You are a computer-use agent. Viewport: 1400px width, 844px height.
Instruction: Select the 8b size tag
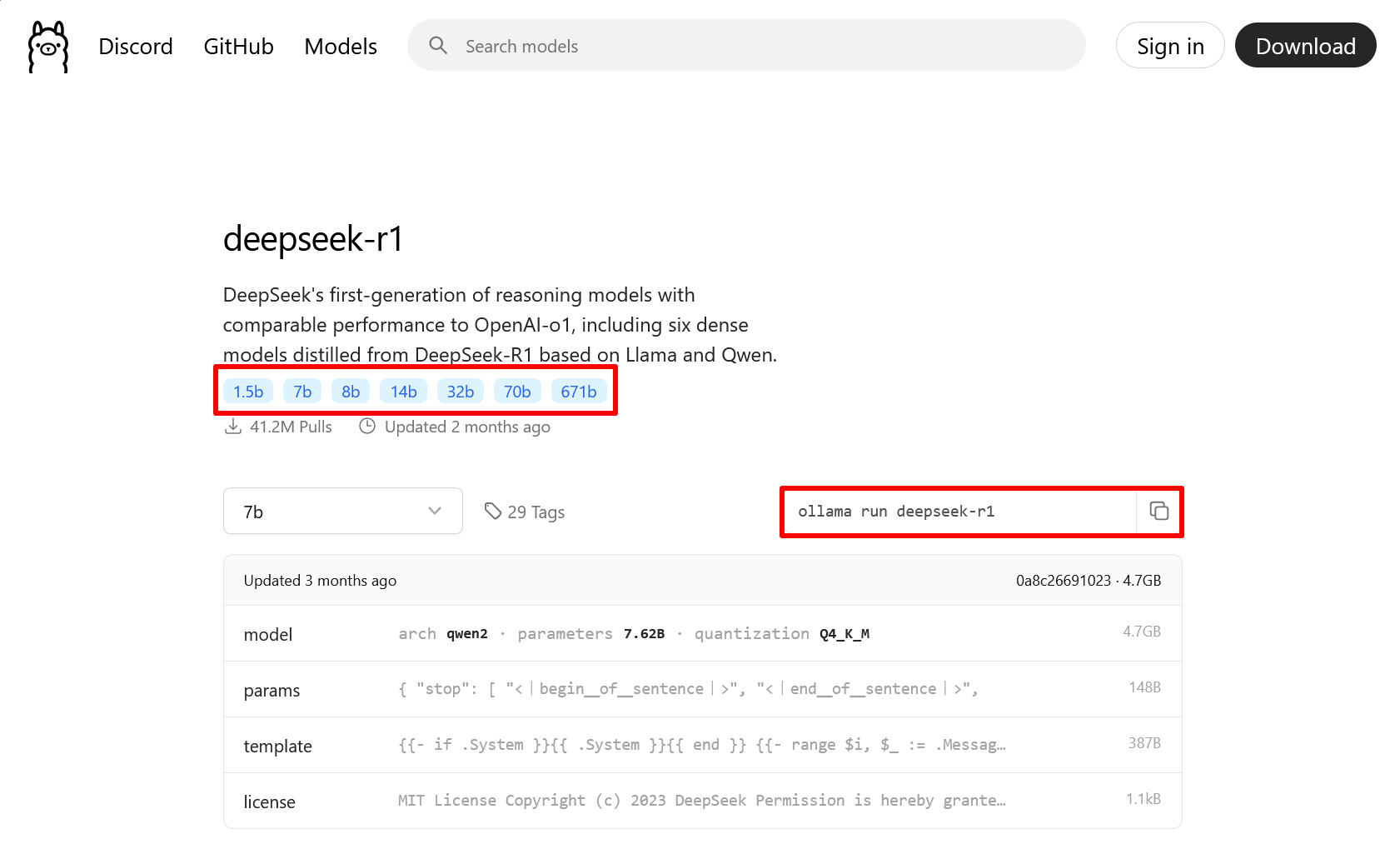coord(351,391)
